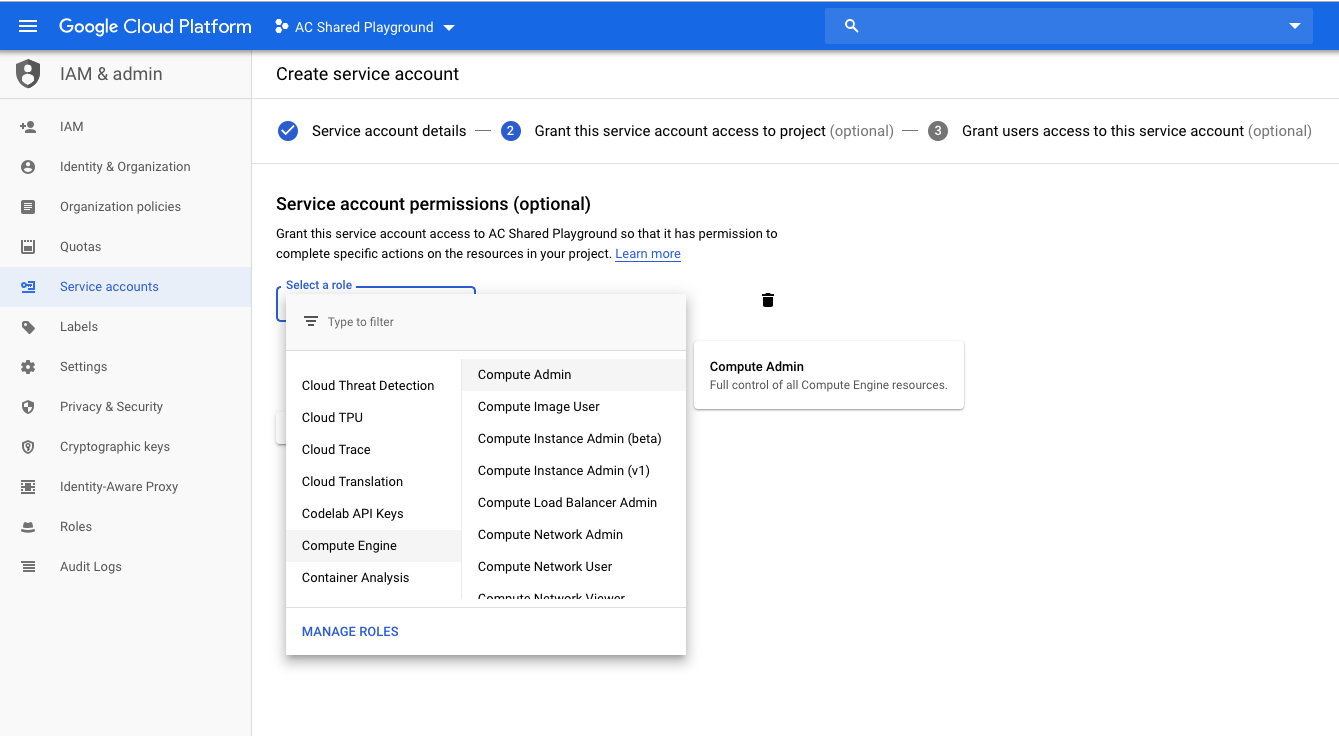1339x736 pixels.
Task: Open the navigation hamburger menu
Action: 27,26
